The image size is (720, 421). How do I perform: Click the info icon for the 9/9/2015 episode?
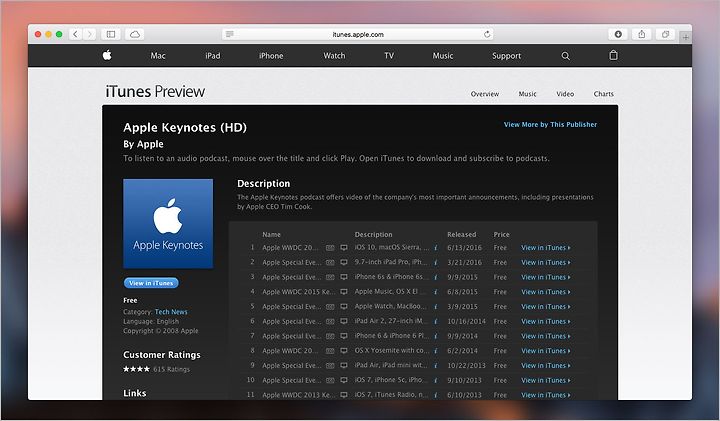click(x=435, y=277)
